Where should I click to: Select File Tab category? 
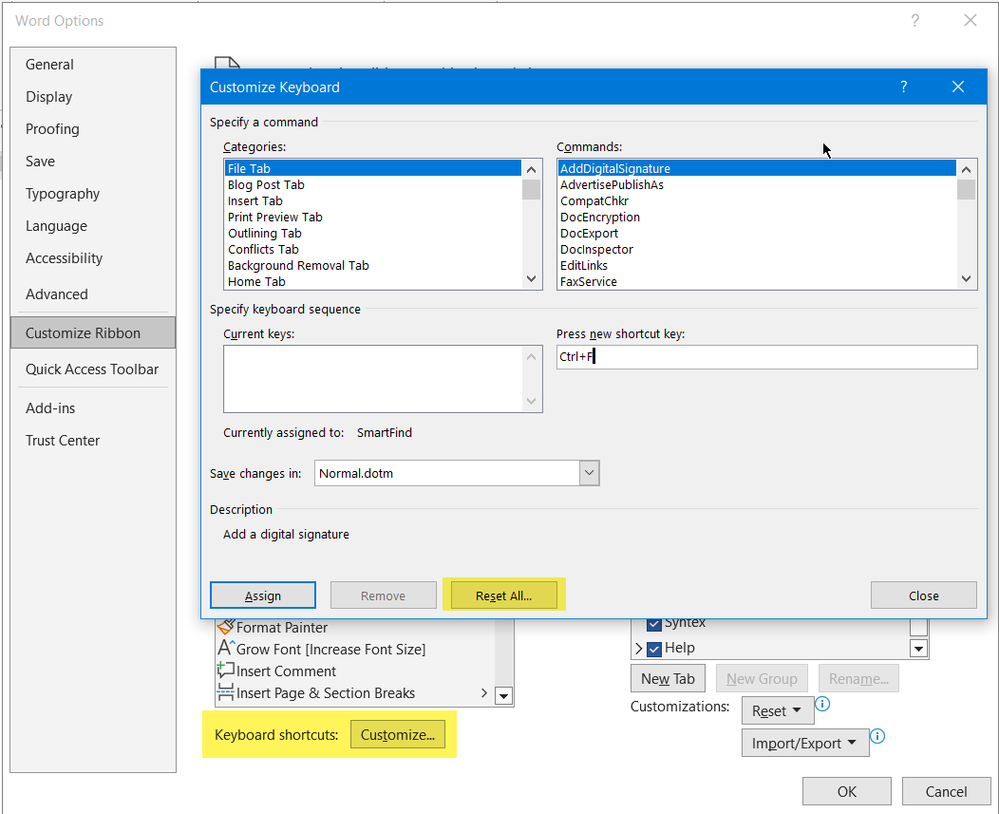tap(373, 169)
